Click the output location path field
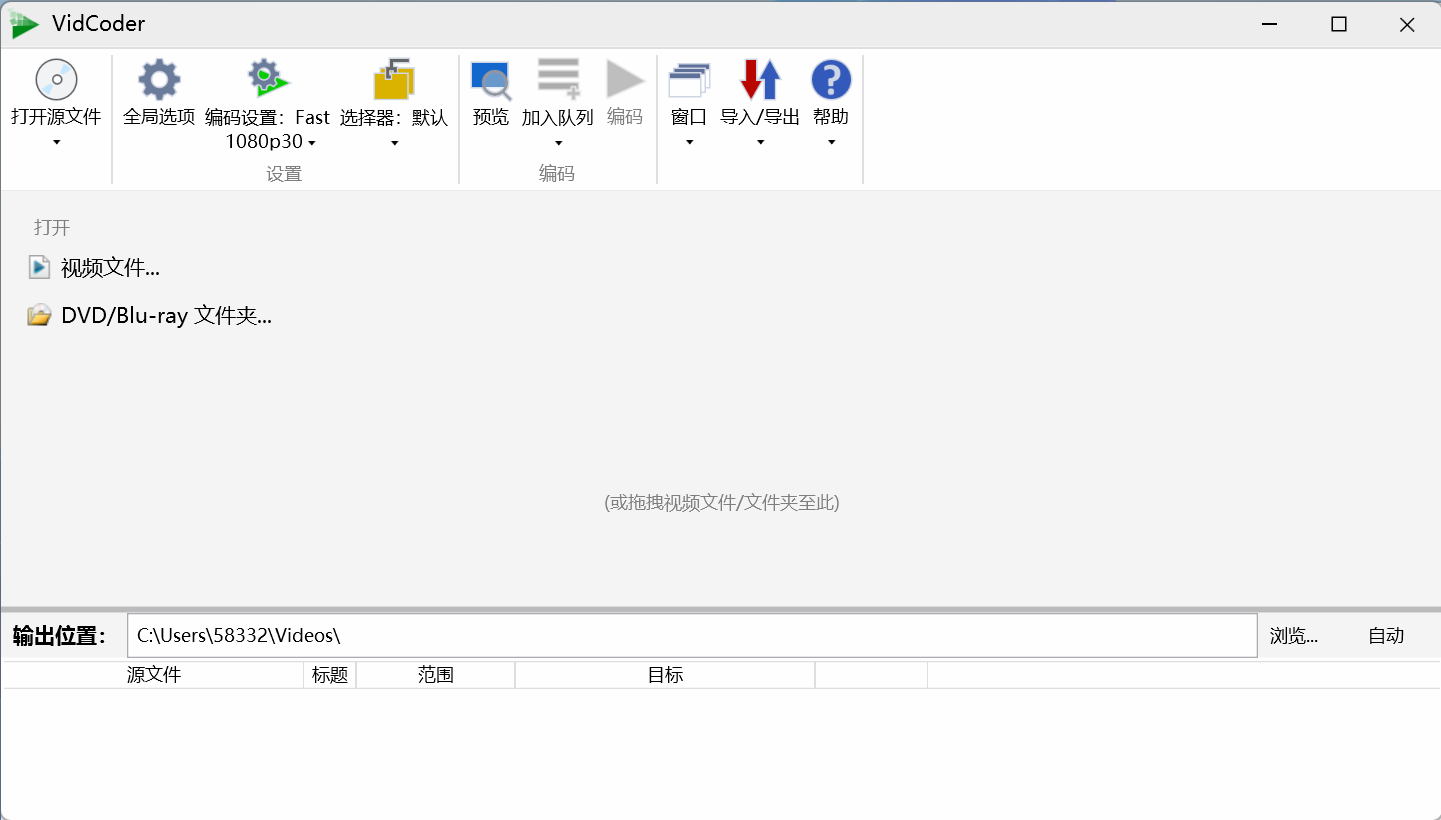 pyautogui.click(x=692, y=636)
